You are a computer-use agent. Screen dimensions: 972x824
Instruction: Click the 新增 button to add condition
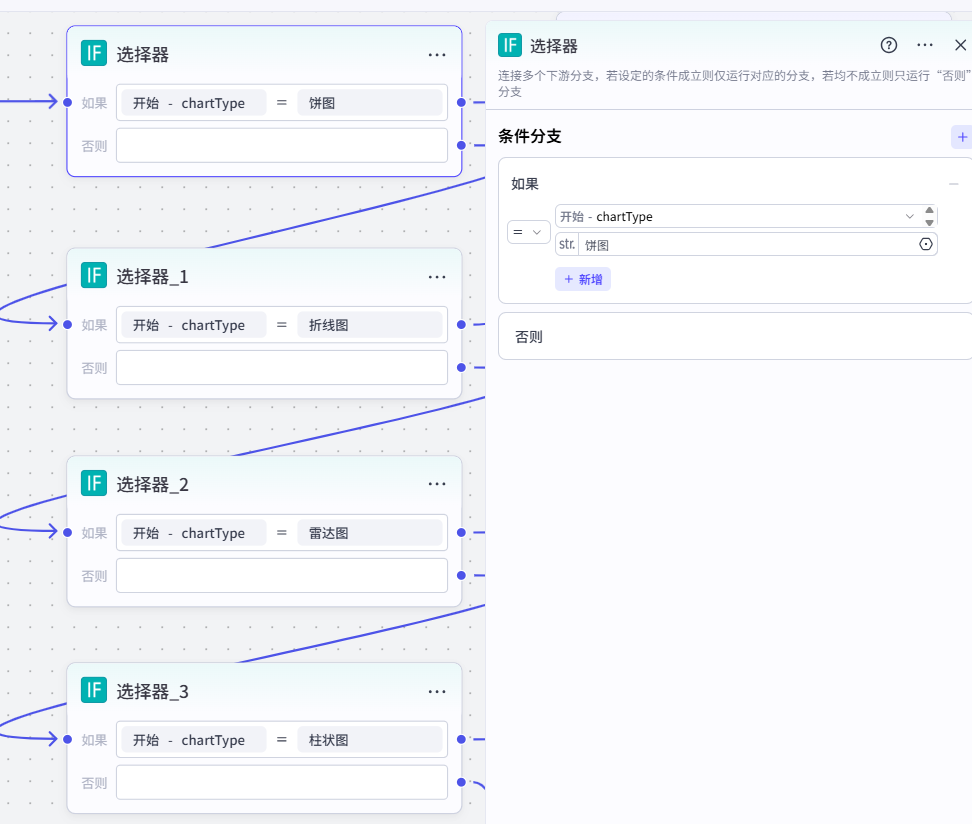coord(583,279)
